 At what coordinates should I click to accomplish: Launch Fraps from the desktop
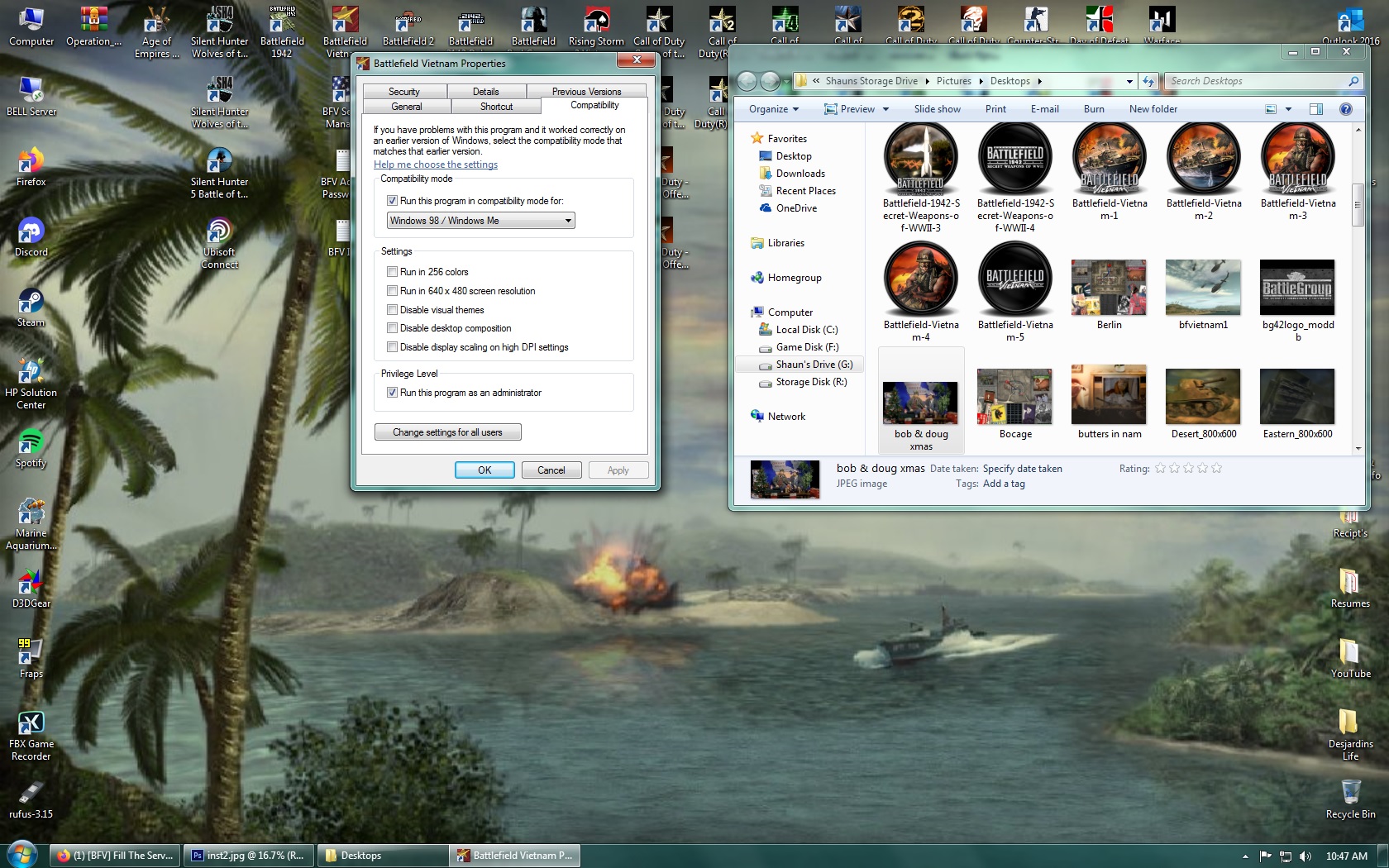coord(31,659)
